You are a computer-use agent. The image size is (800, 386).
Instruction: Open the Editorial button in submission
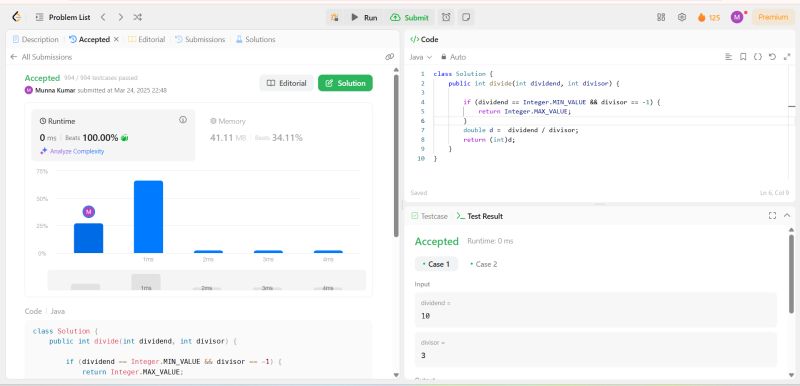287,83
